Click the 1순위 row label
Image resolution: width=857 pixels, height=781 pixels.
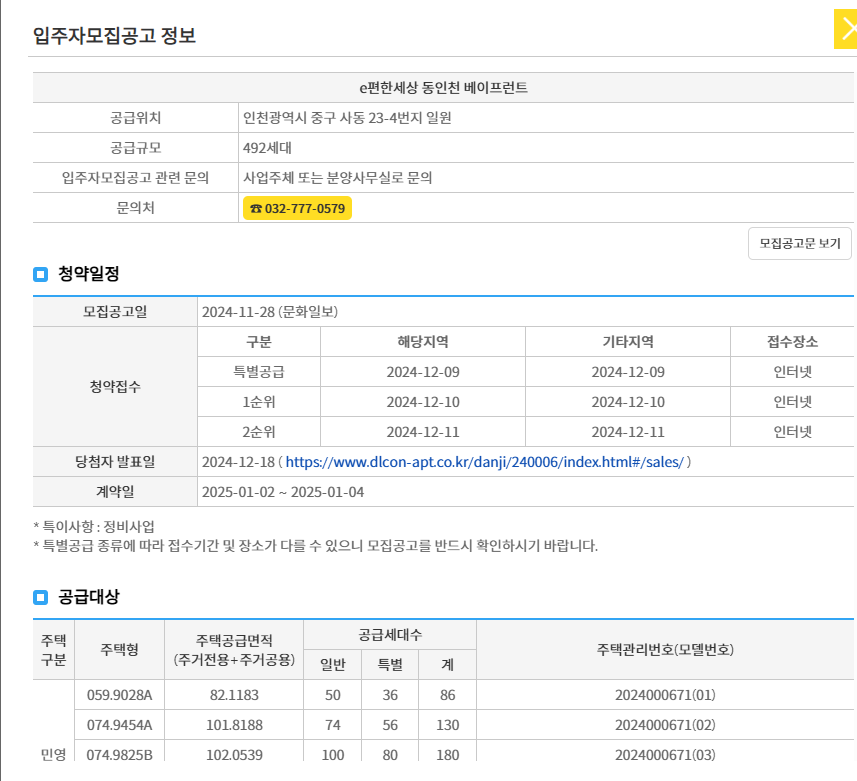pyautogui.click(x=259, y=402)
